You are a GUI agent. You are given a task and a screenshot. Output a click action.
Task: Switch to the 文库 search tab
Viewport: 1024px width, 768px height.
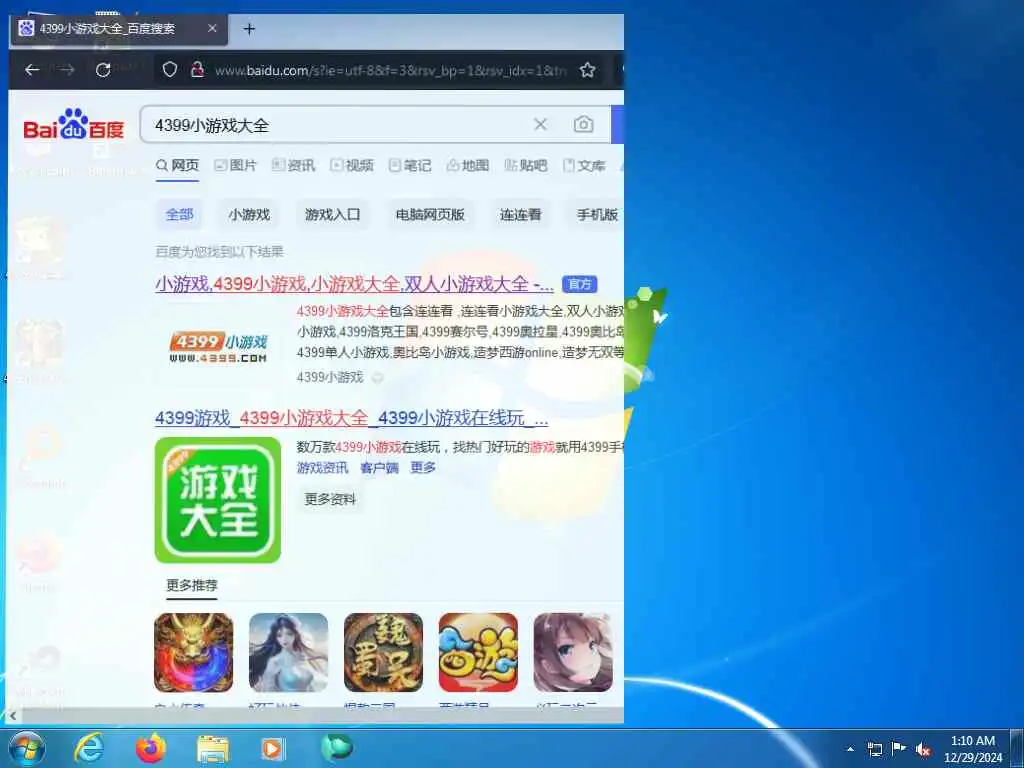click(x=584, y=166)
